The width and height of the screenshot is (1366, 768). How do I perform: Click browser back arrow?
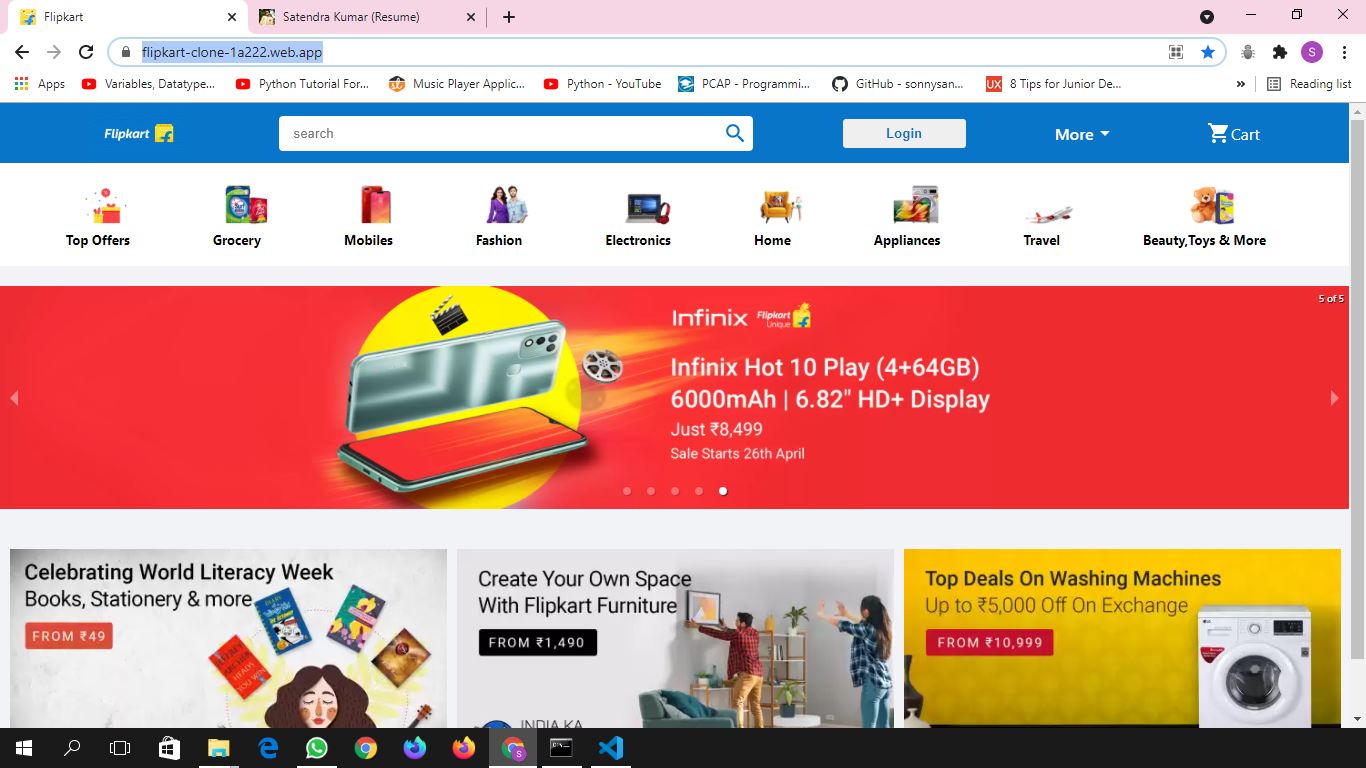click(x=22, y=52)
